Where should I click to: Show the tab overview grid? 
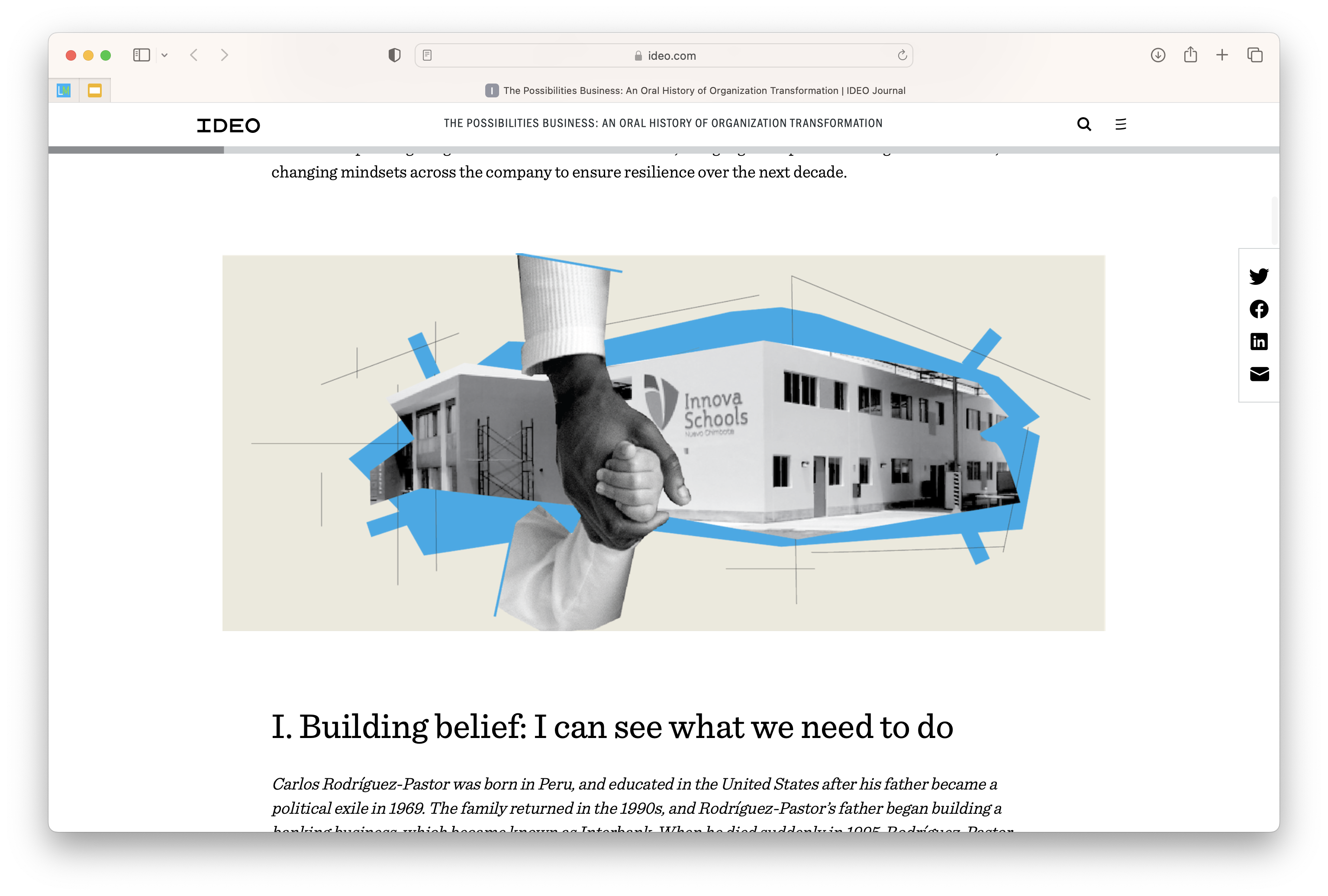tap(1255, 55)
